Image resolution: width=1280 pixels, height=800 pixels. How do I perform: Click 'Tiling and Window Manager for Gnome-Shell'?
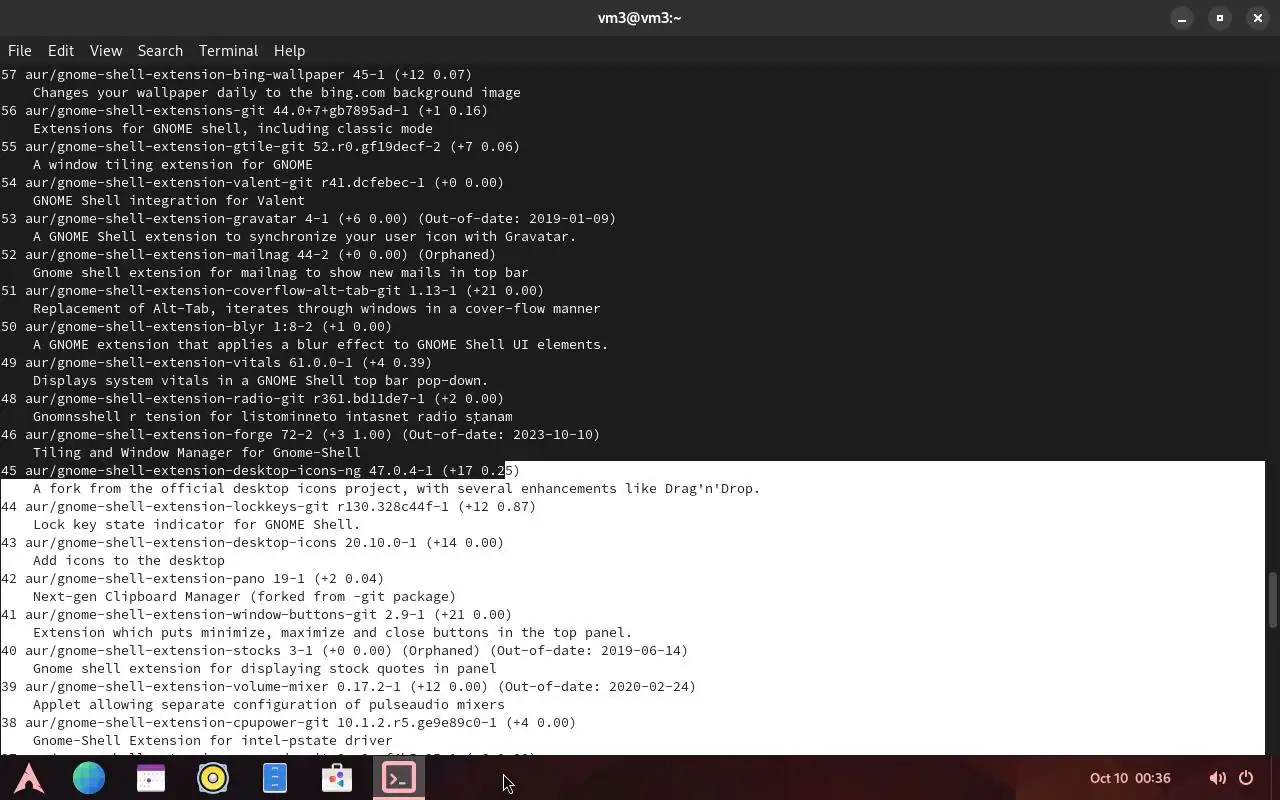197,453
